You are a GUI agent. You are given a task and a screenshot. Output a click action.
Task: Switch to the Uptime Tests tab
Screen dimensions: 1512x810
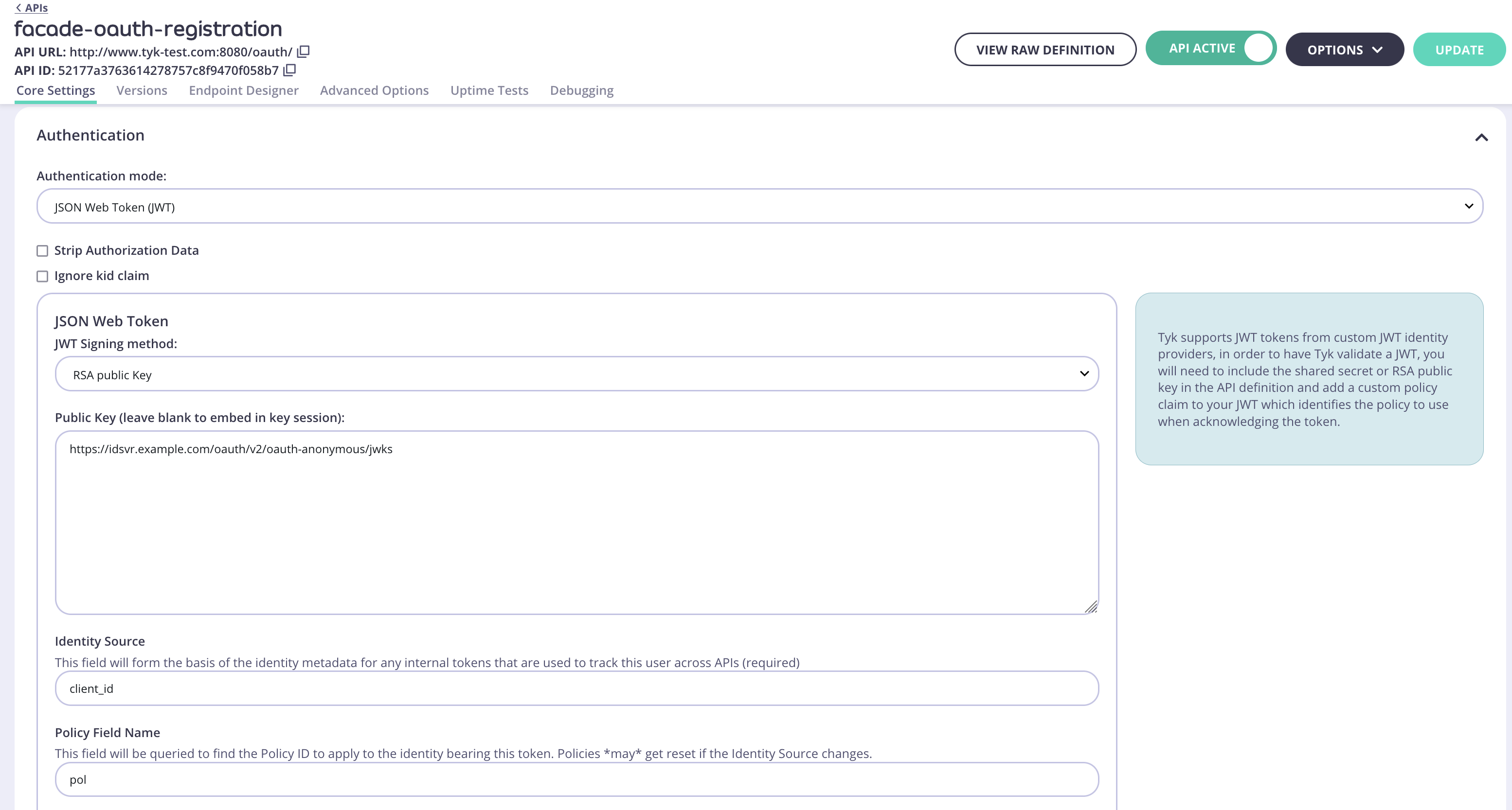tap(488, 90)
